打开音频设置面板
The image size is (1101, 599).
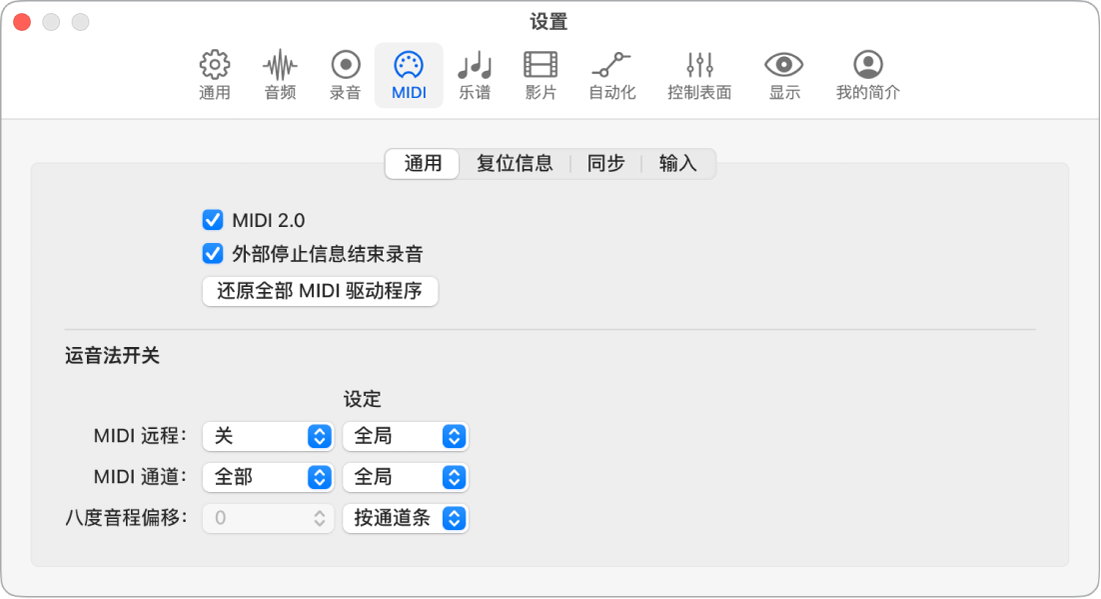pos(279,75)
